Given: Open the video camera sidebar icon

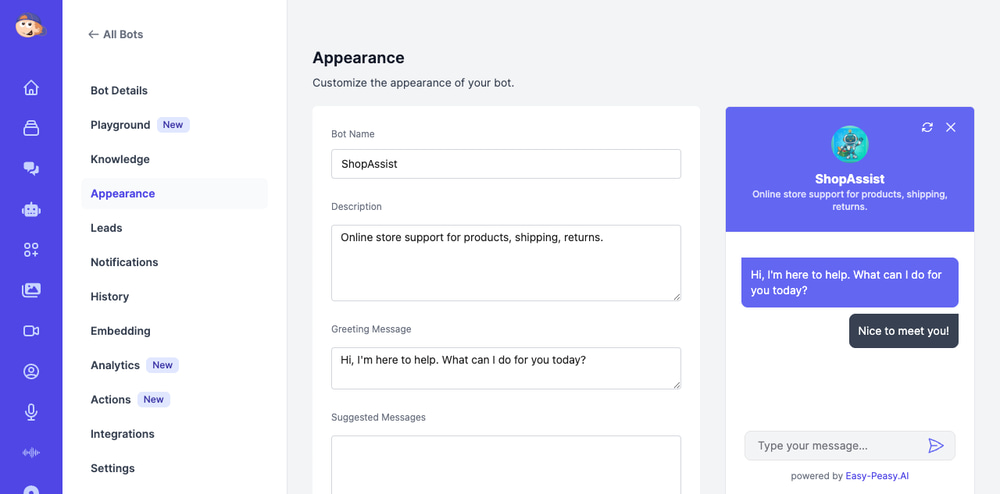Looking at the screenshot, I should (x=31, y=331).
